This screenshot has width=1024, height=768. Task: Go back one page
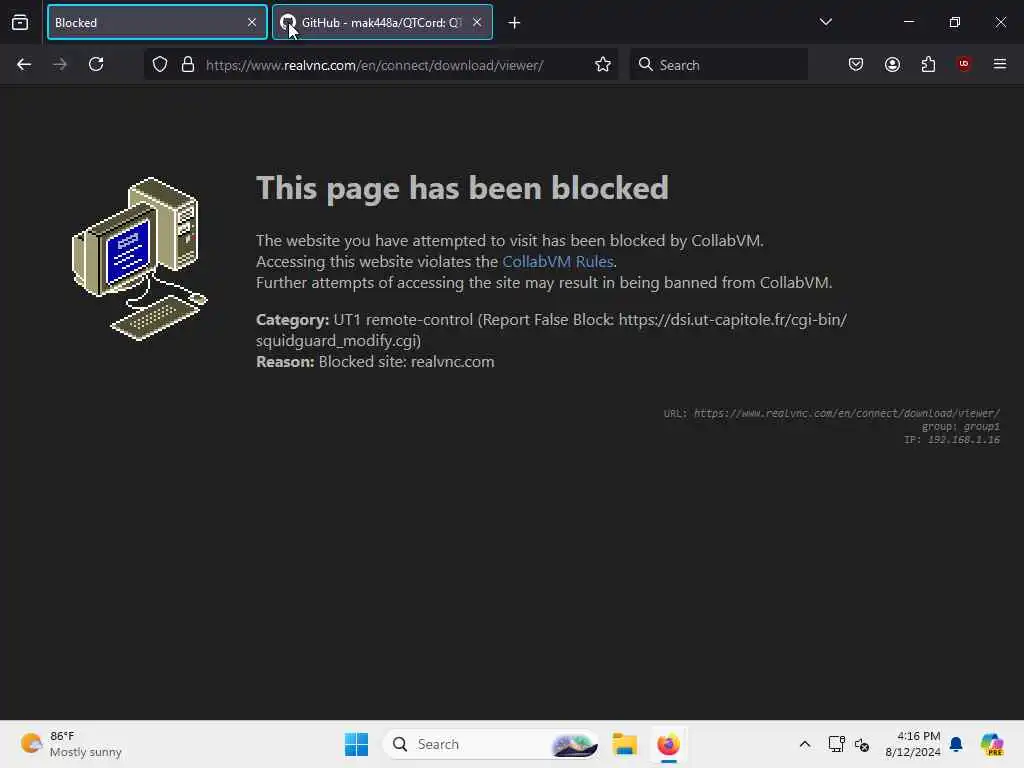(24, 65)
